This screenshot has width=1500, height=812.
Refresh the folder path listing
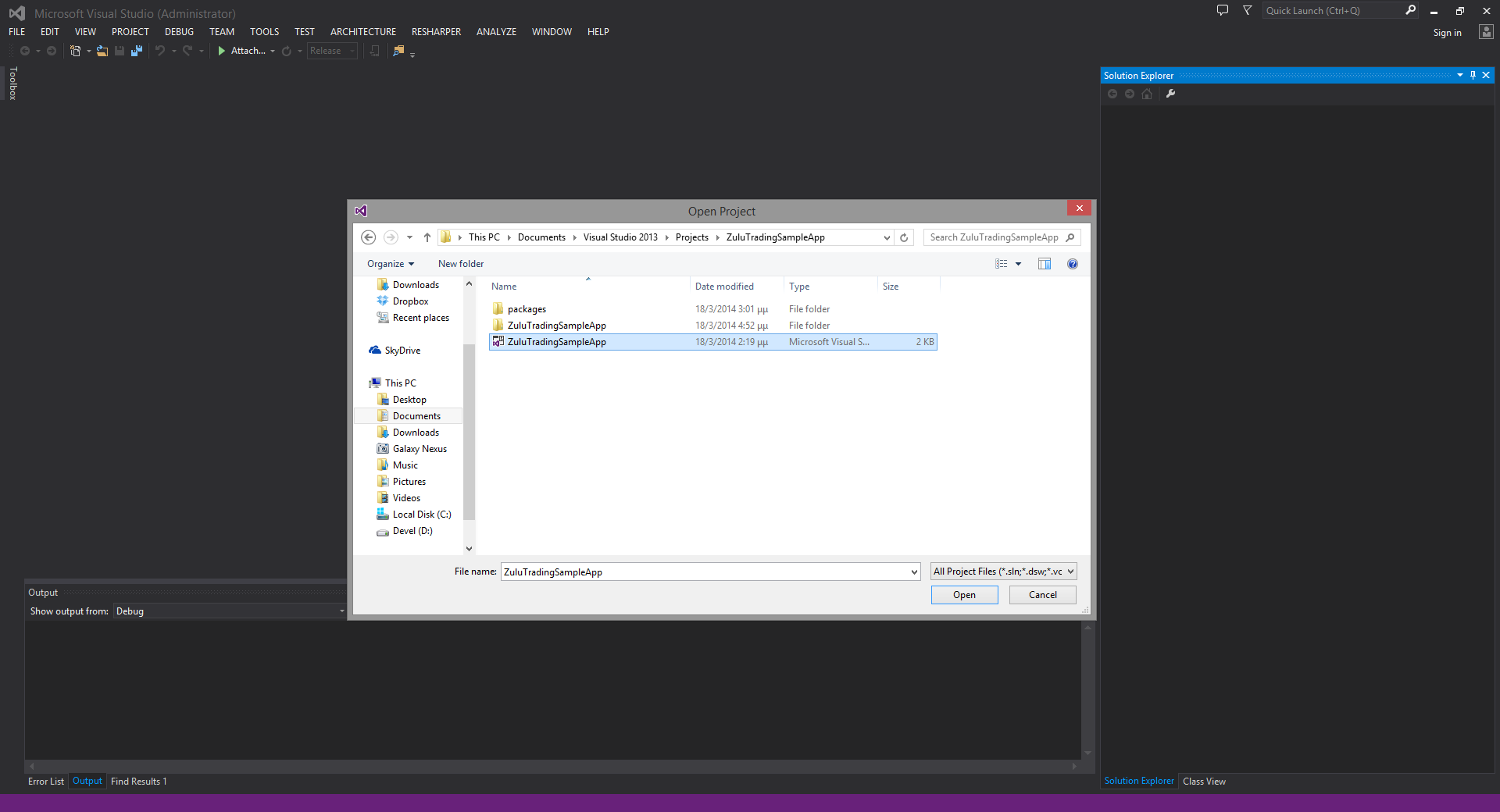tap(904, 237)
